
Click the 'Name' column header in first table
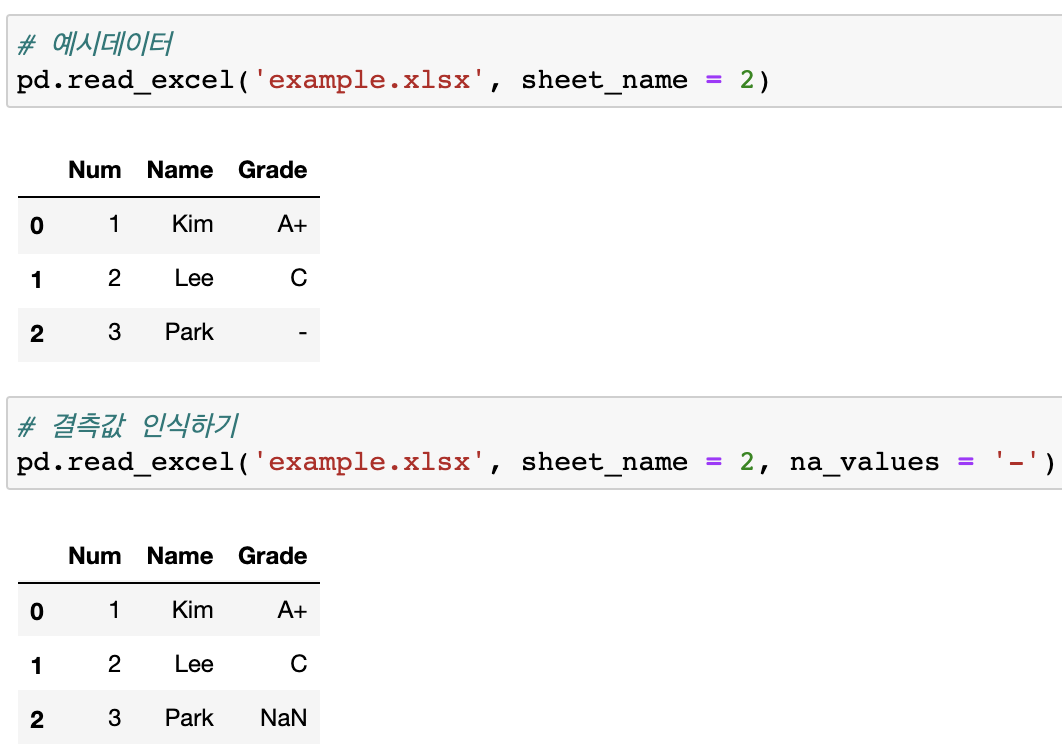179,170
